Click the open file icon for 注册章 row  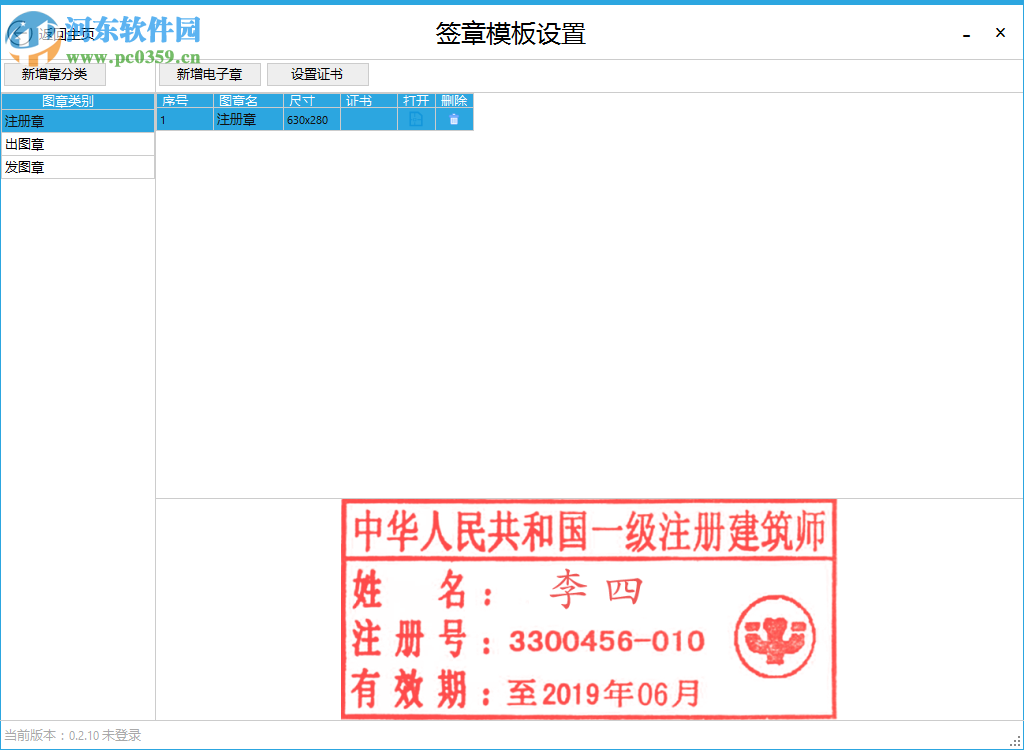[x=416, y=119]
